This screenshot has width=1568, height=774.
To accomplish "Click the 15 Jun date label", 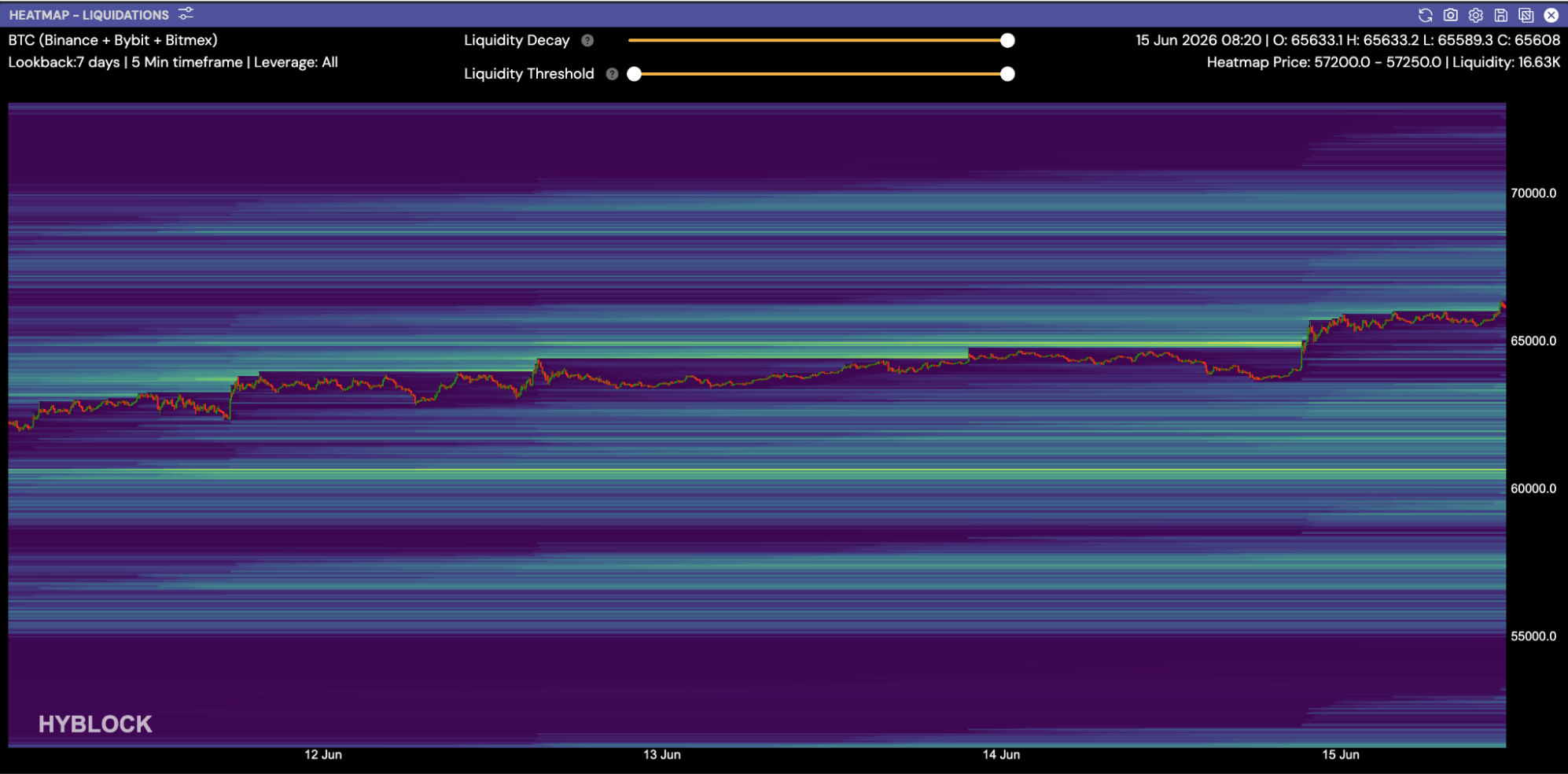I will pos(1340,755).
